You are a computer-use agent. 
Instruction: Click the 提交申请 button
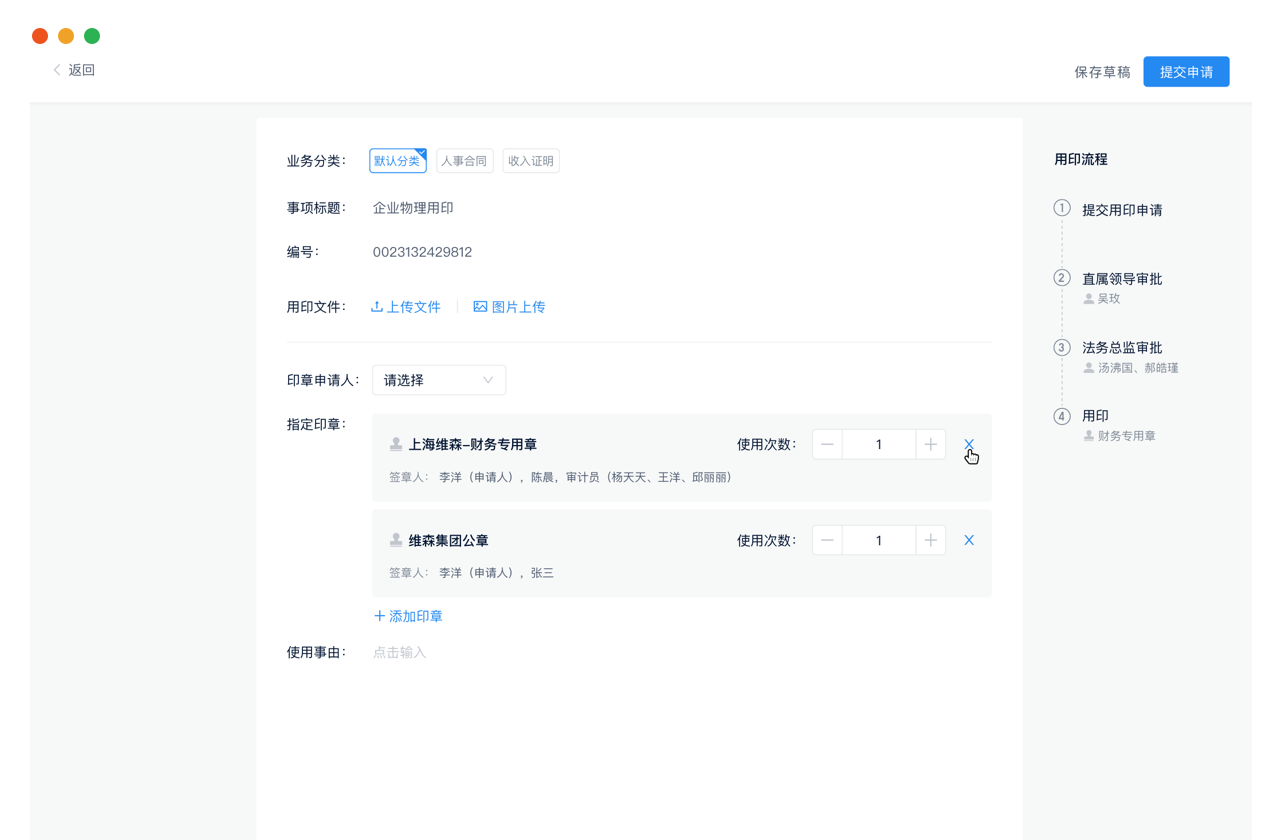(x=1186, y=71)
